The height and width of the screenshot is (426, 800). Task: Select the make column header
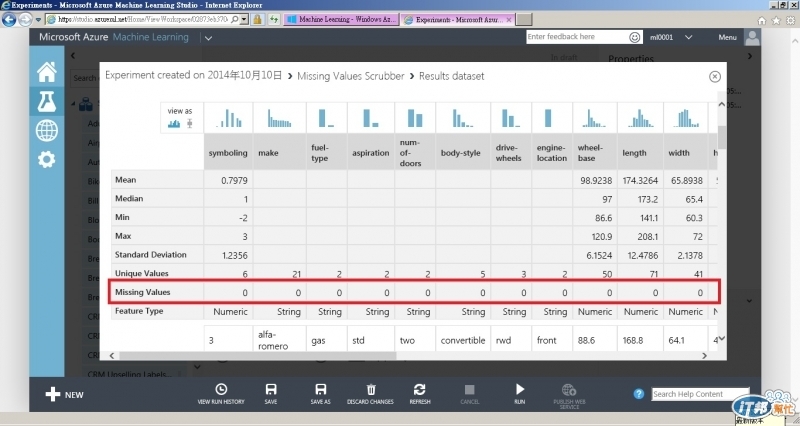pyautogui.click(x=280, y=153)
